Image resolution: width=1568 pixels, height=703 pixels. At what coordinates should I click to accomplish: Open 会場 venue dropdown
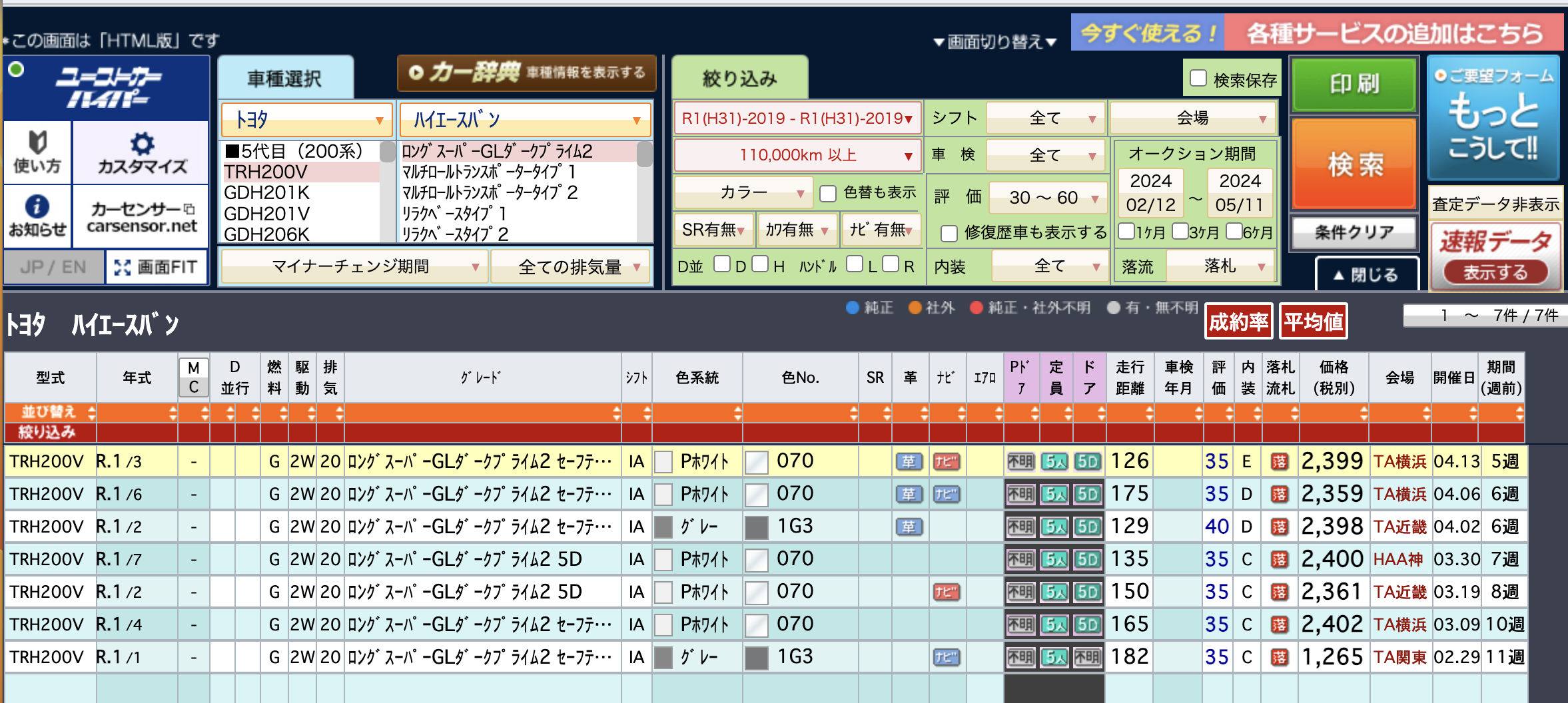pos(1193,118)
